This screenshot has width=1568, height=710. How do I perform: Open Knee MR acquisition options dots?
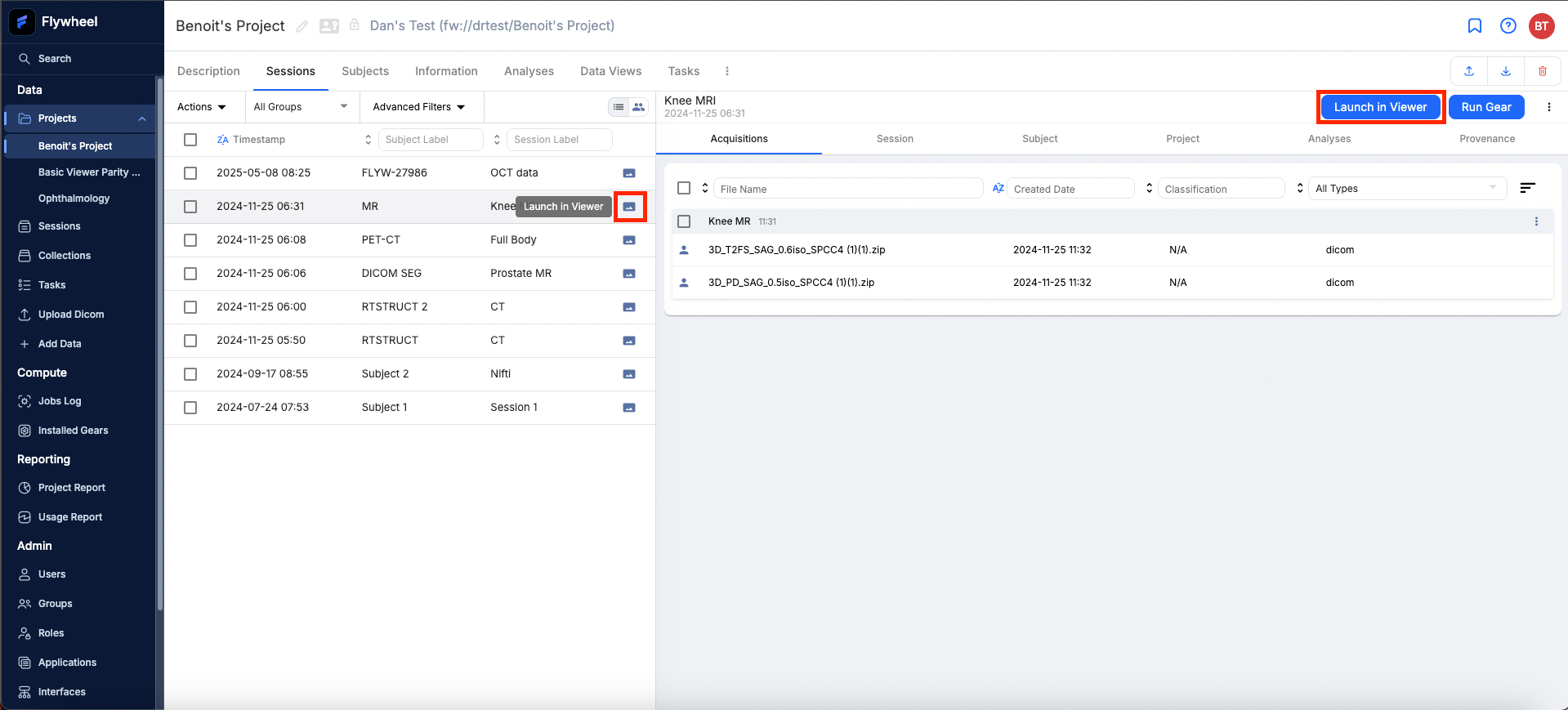[x=1536, y=221]
